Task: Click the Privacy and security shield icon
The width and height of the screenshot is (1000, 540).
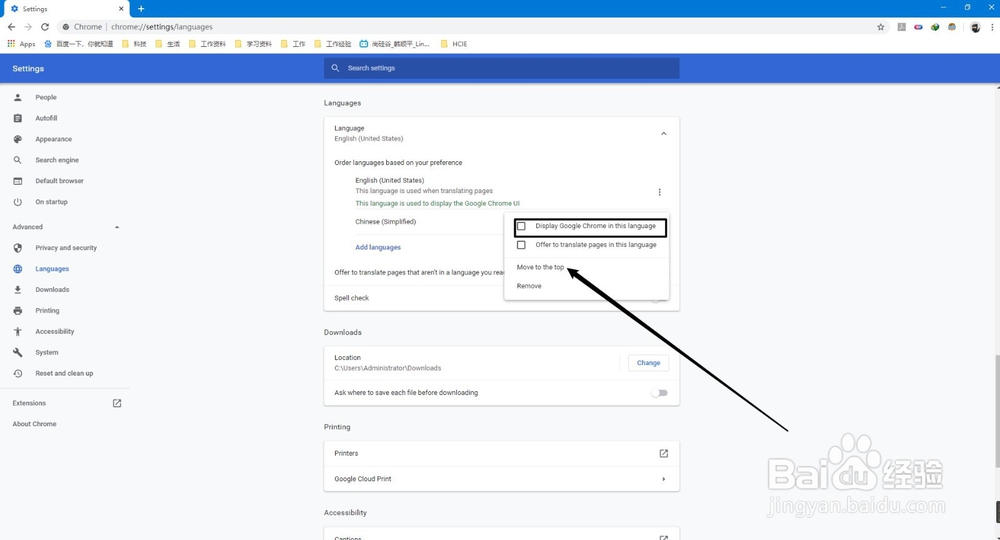Action: (x=18, y=248)
